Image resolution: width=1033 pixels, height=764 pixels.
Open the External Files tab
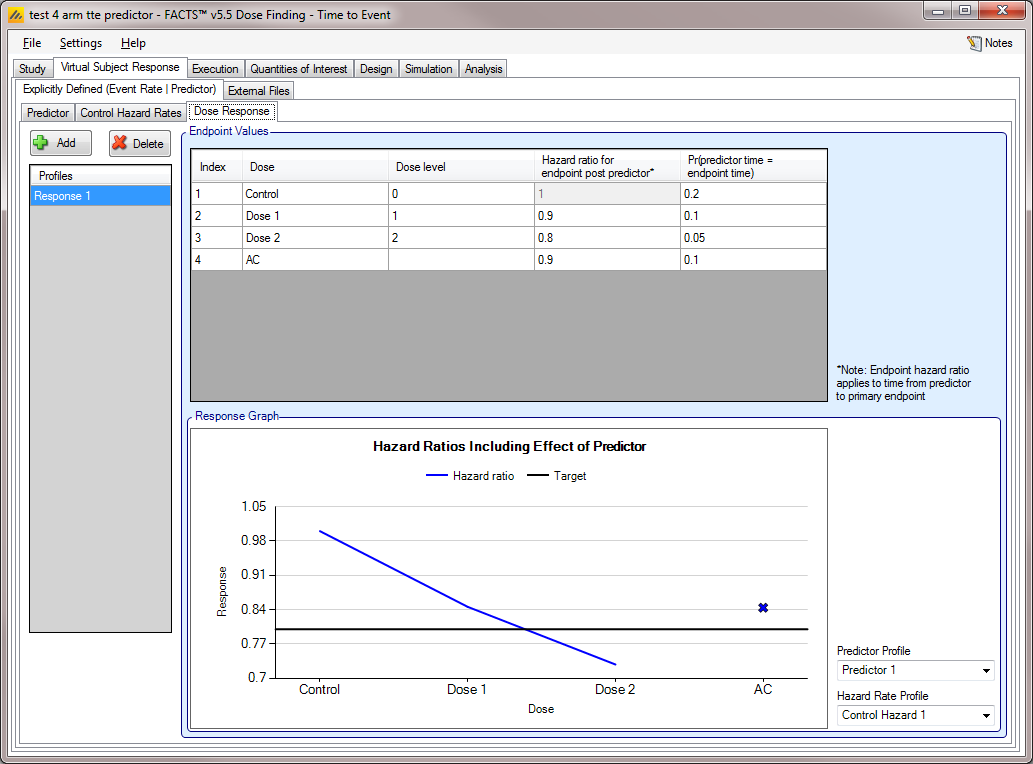coord(258,90)
